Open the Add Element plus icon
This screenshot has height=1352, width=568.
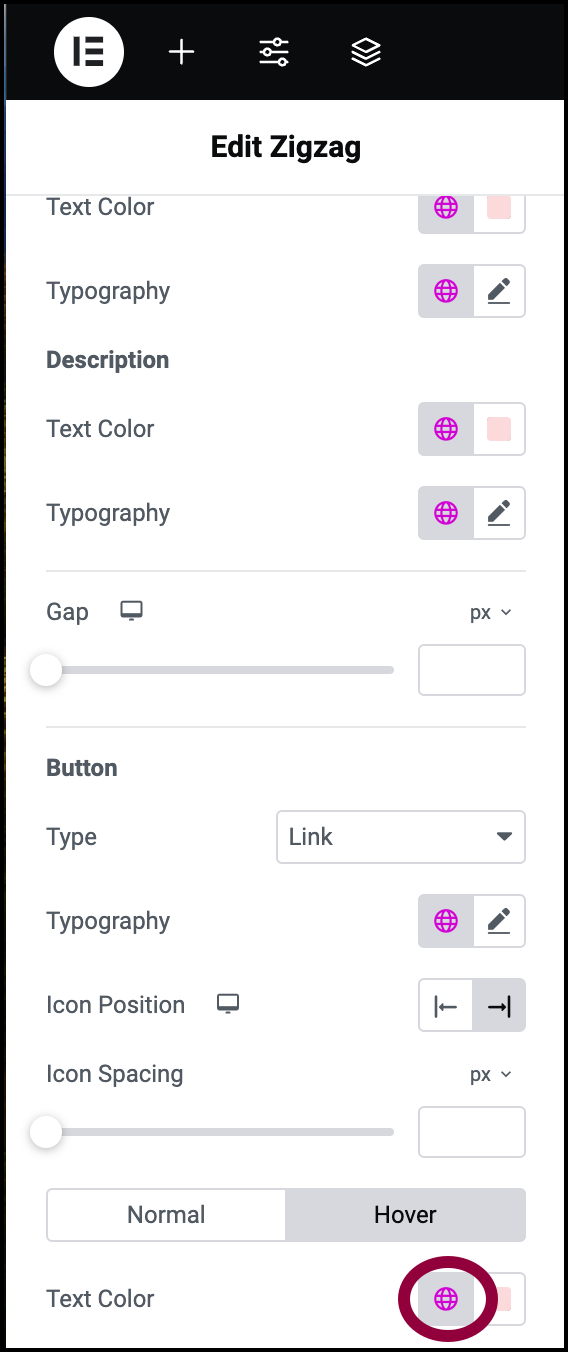pyautogui.click(x=181, y=52)
